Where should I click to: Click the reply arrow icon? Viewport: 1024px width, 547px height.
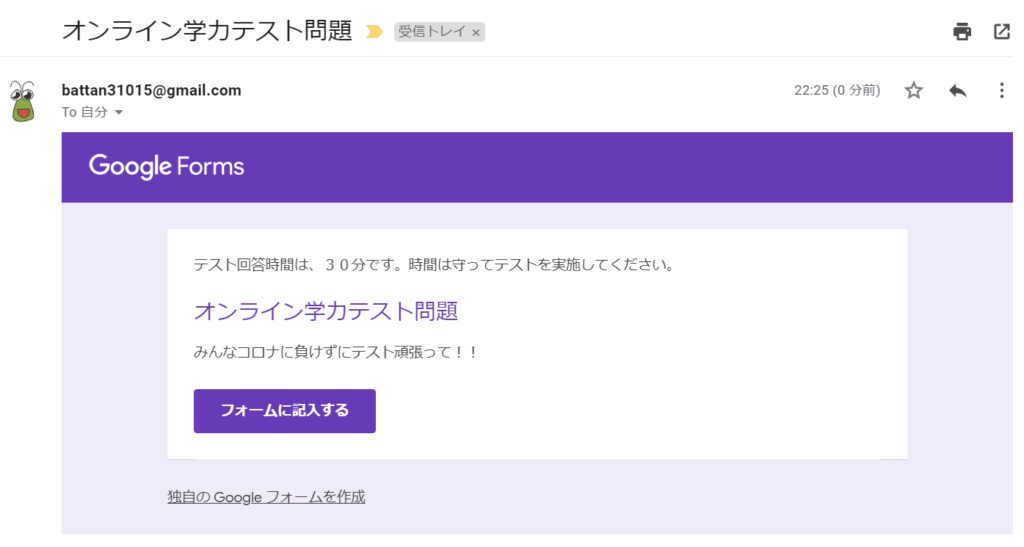957,90
